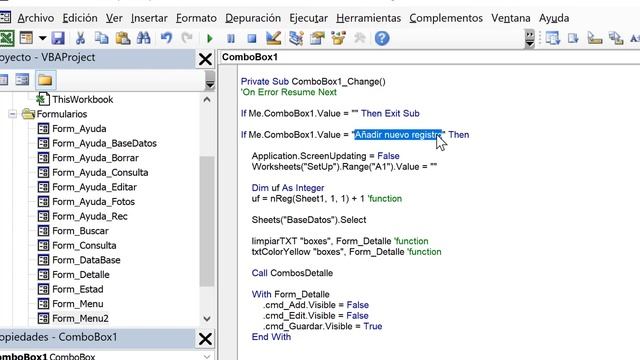
Task: Stop execution with the reset square icon
Action: [x=252, y=38]
